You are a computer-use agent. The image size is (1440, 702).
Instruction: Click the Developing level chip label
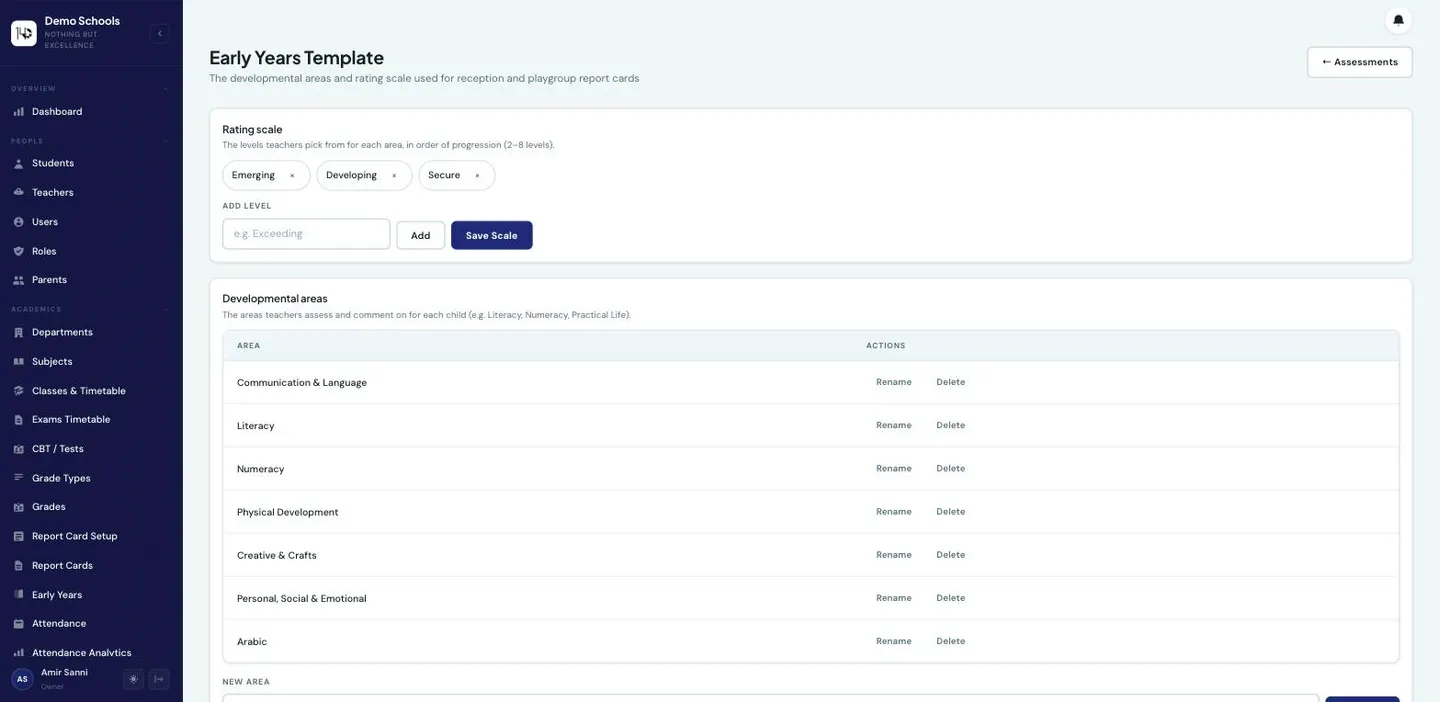point(351,175)
